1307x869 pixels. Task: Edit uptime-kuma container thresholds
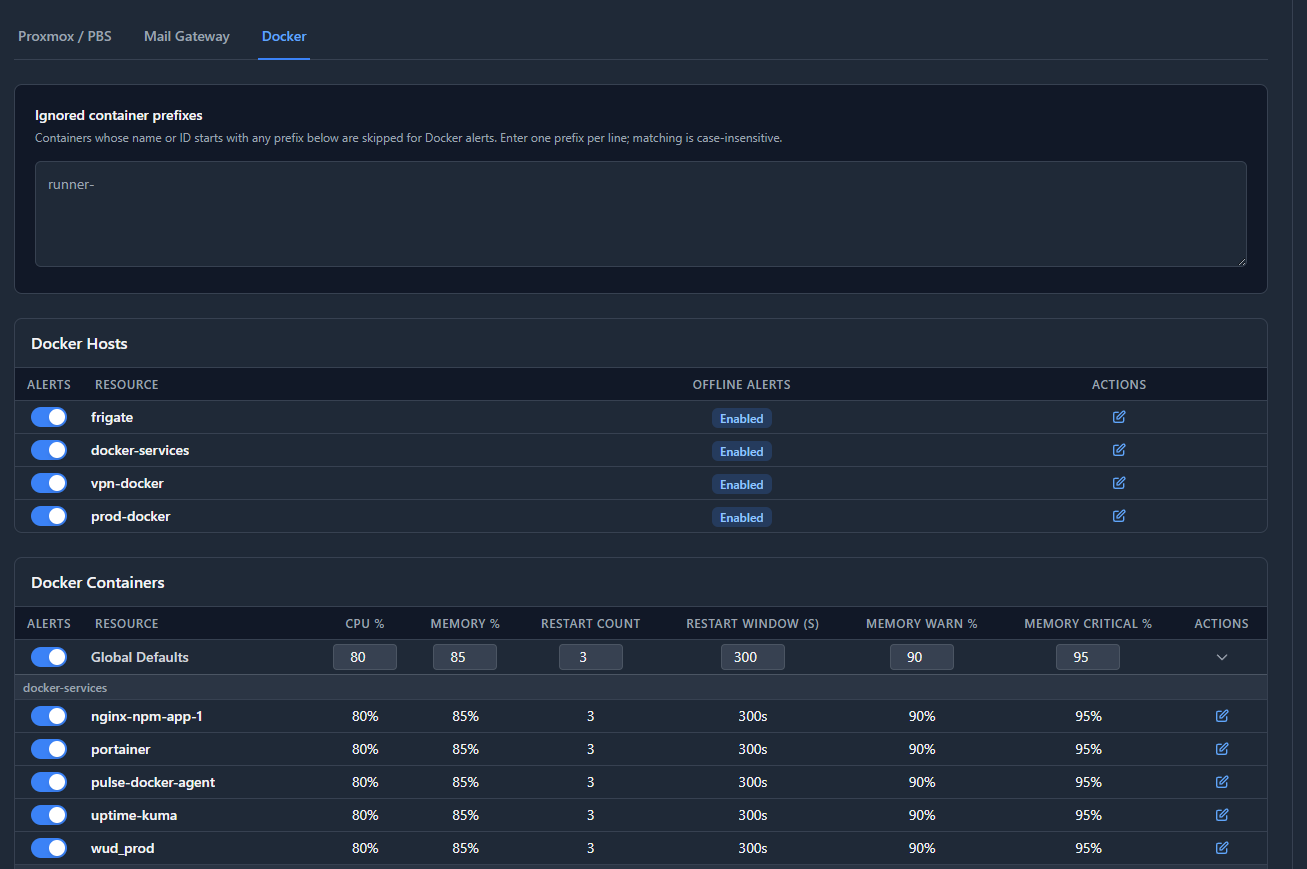tap(1222, 815)
